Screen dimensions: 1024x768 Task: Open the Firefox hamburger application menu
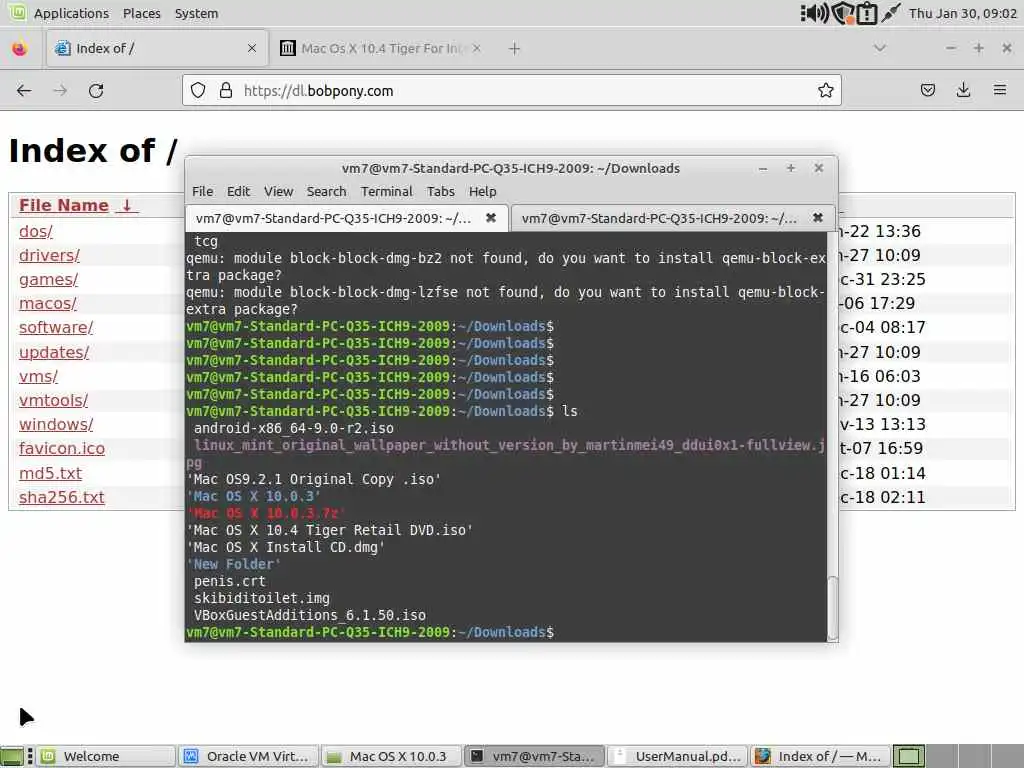click(x=999, y=90)
